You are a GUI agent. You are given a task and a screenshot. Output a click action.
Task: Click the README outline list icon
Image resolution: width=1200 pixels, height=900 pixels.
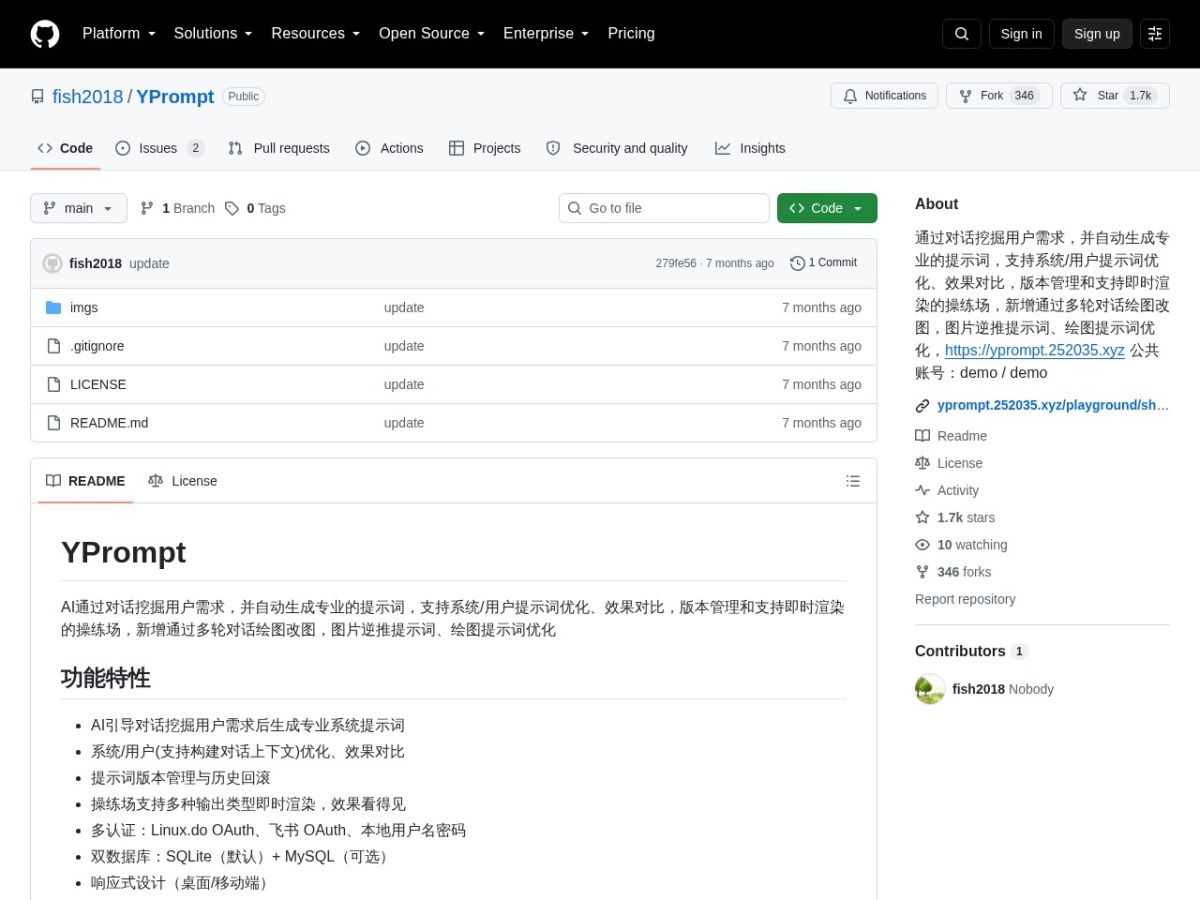pos(853,481)
